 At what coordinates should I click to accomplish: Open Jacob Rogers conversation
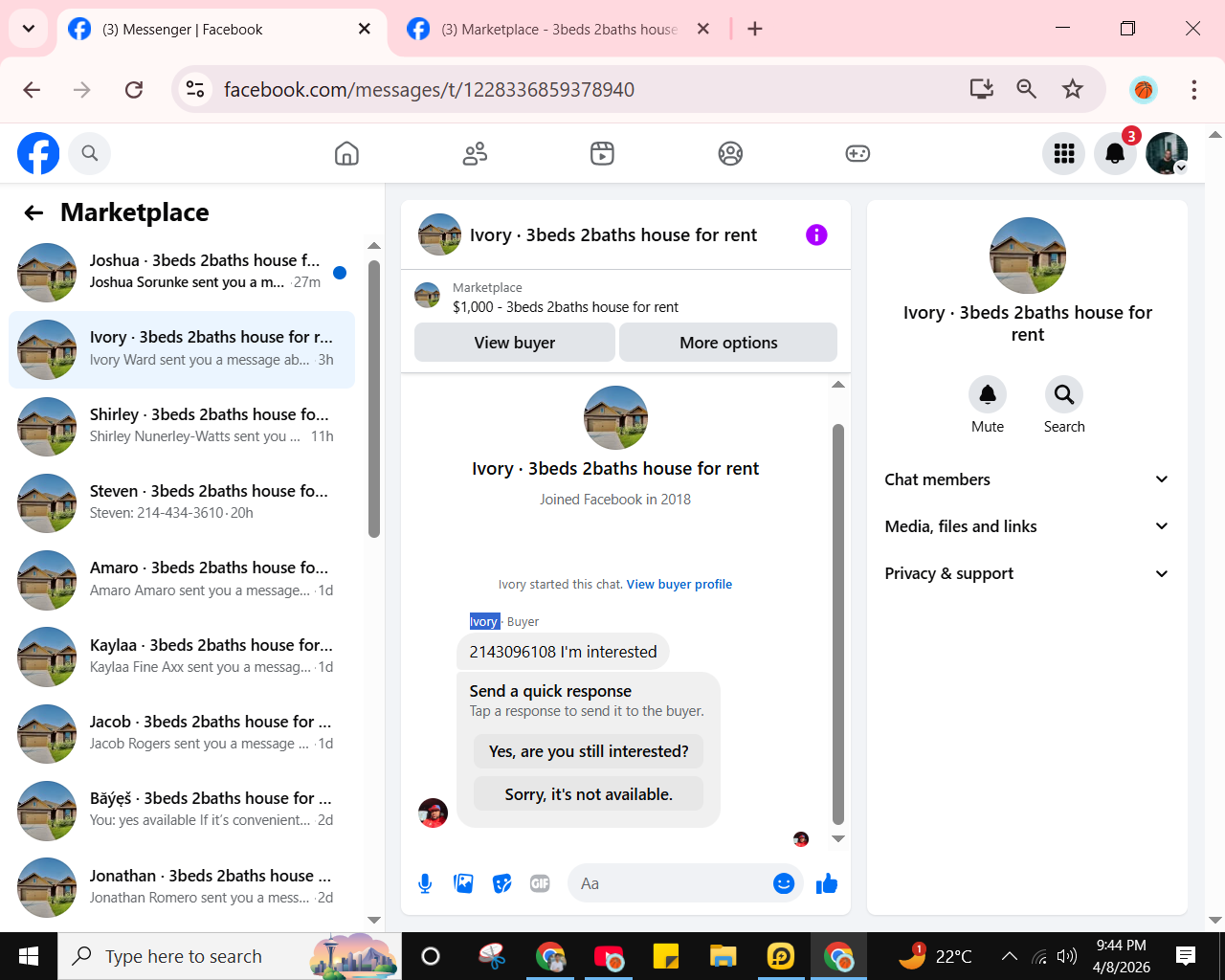182,733
